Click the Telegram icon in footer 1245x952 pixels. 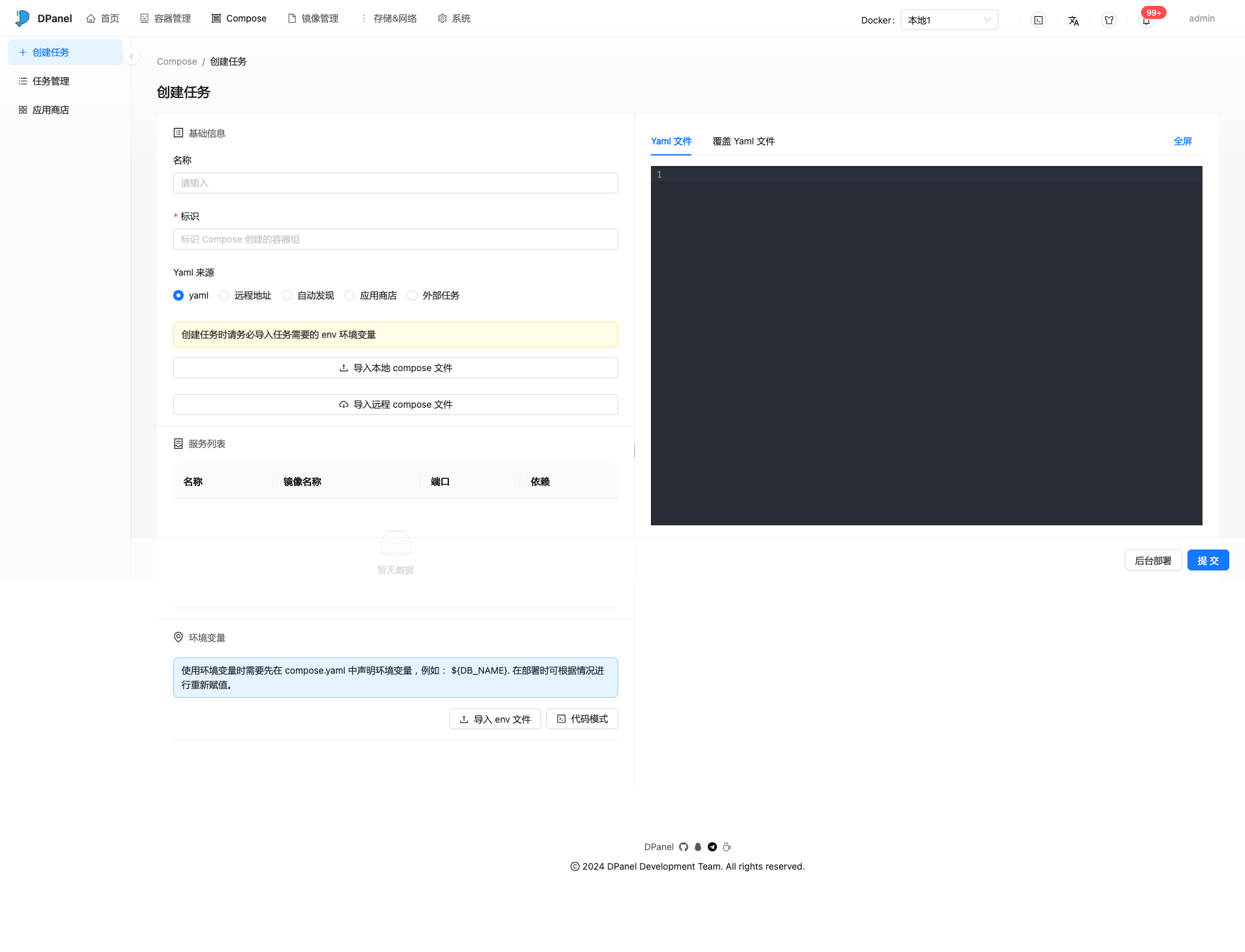(x=712, y=847)
